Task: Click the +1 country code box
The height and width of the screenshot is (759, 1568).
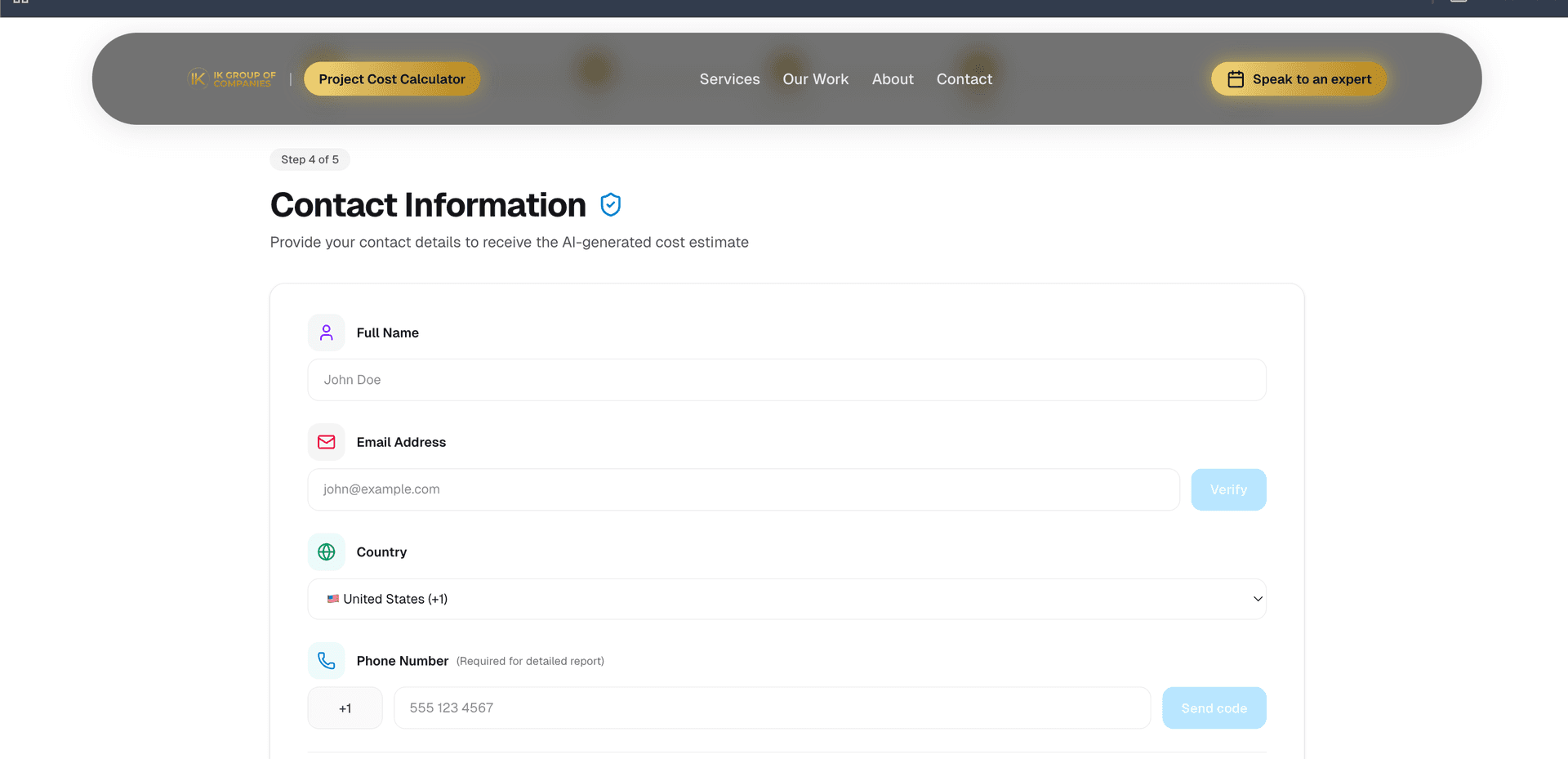Action: point(345,708)
